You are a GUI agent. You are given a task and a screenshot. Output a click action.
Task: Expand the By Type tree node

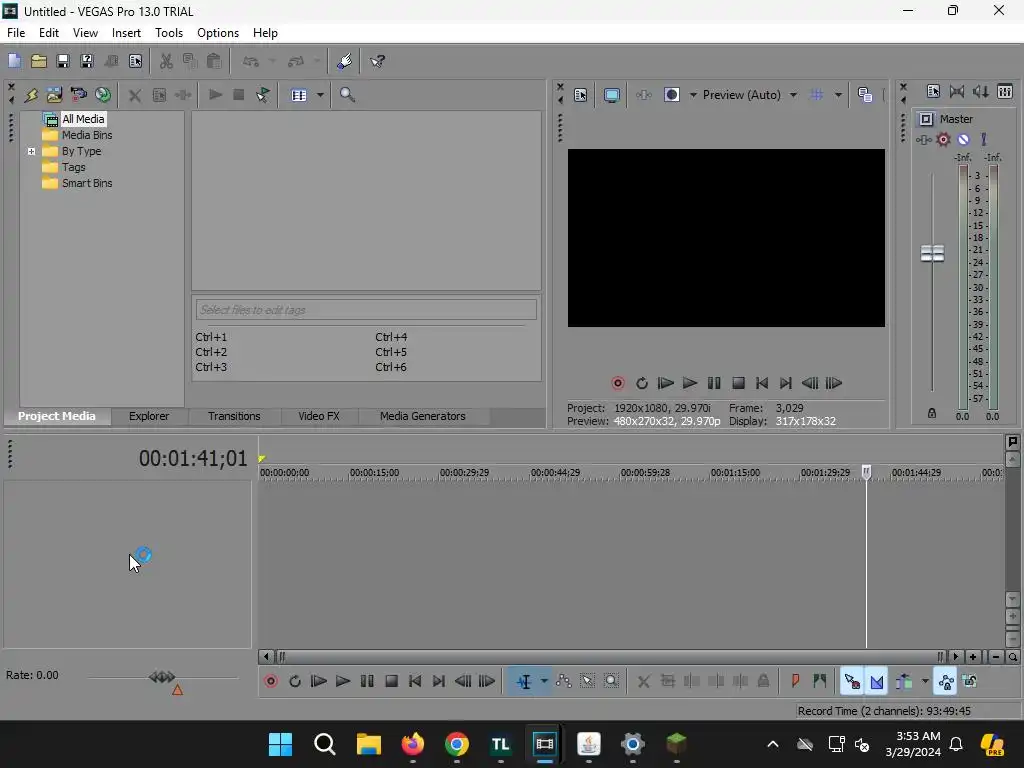pyautogui.click(x=31, y=152)
